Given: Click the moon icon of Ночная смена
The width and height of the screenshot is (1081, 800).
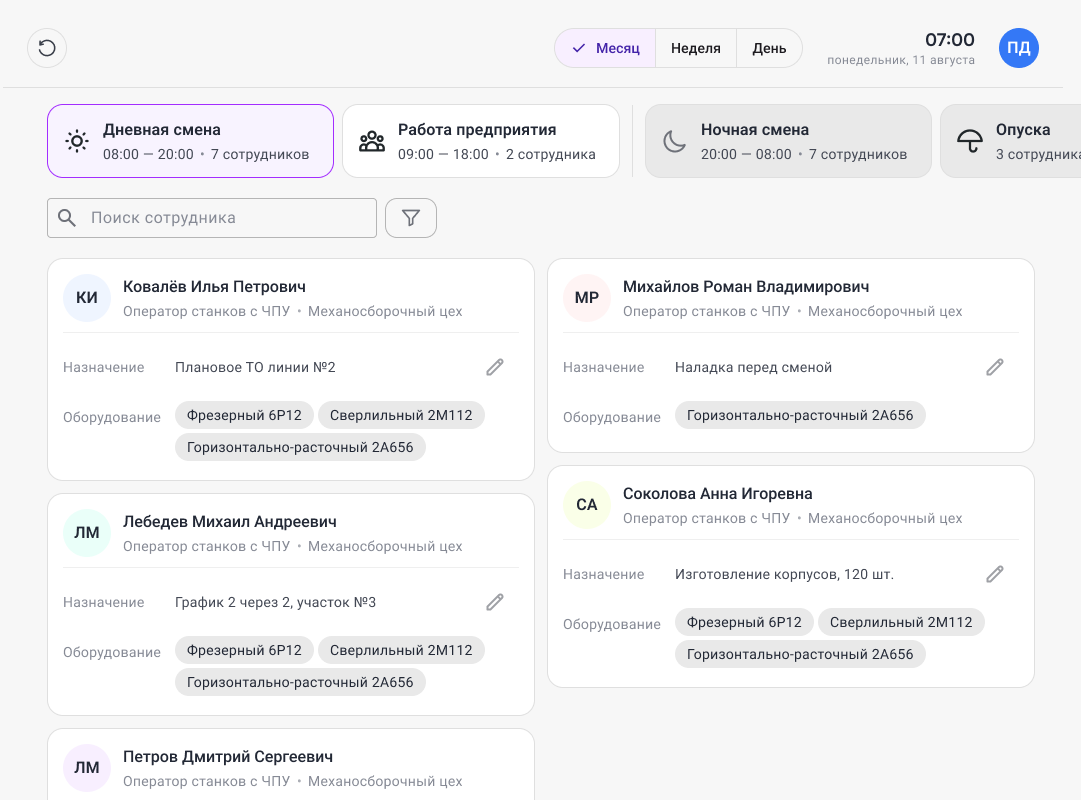Looking at the screenshot, I should pyautogui.click(x=674, y=141).
